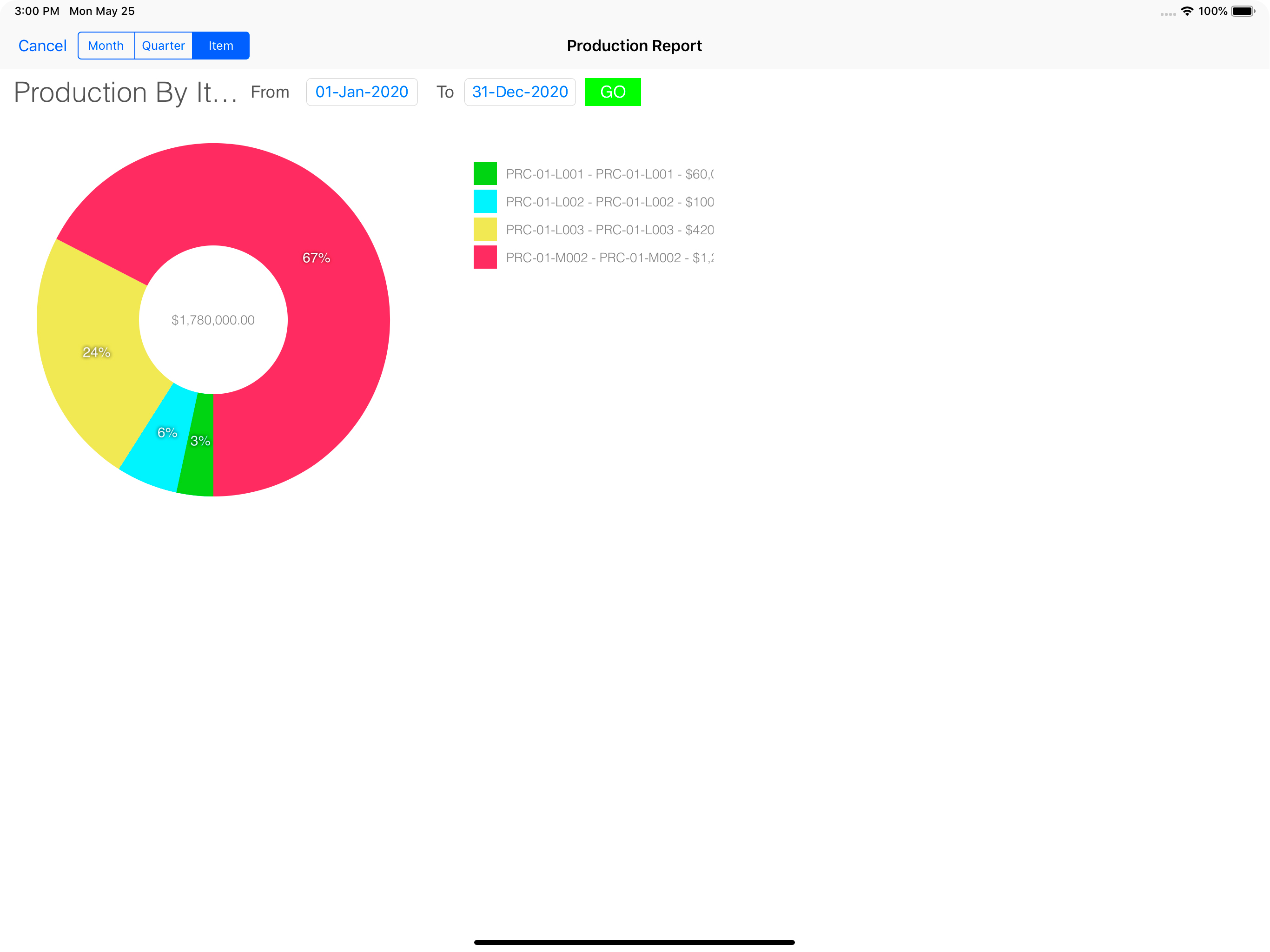Switch to the Month segment
This screenshot has height=952, width=1270.
[106, 46]
